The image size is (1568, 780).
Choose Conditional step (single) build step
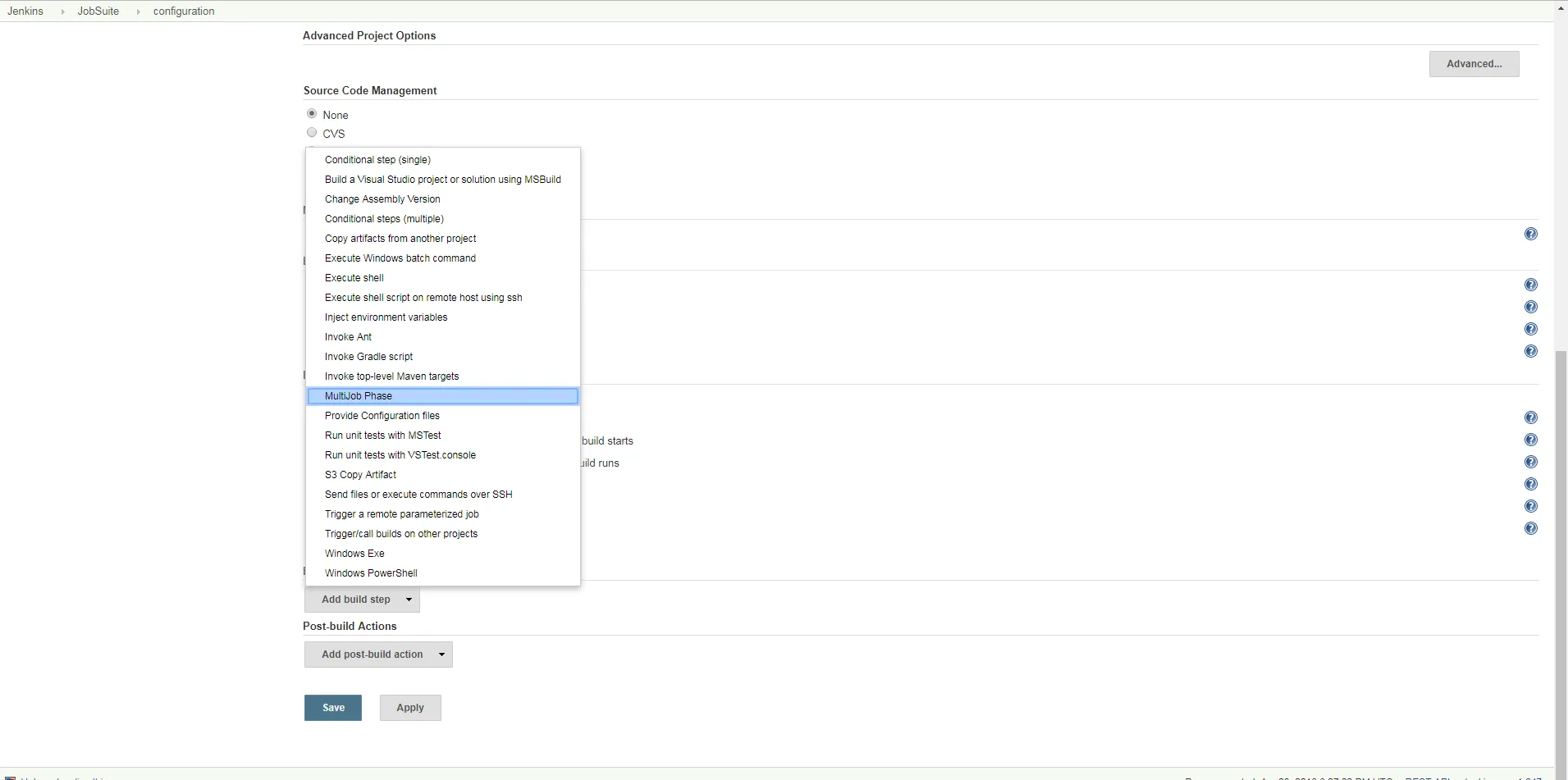tap(443, 160)
